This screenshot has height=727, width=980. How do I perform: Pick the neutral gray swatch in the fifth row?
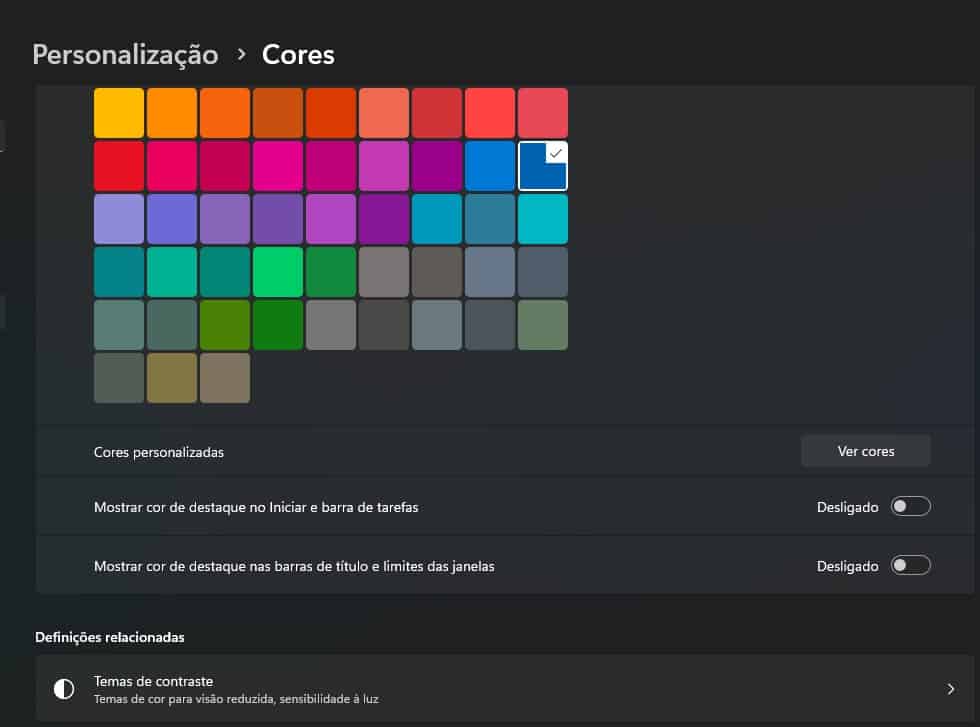coord(331,325)
